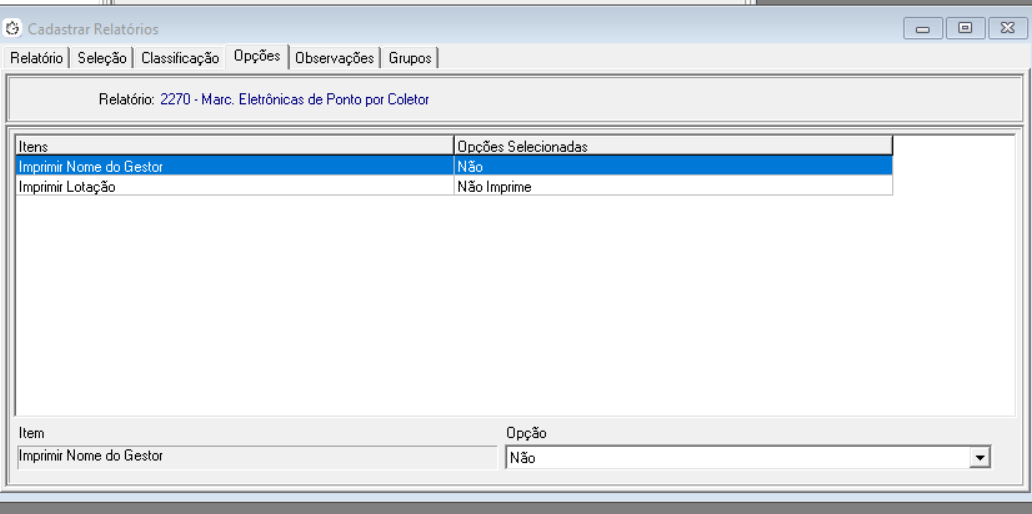Open the Seleção tab
The height and width of the screenshot is (514, 1032).
[102, 58]
